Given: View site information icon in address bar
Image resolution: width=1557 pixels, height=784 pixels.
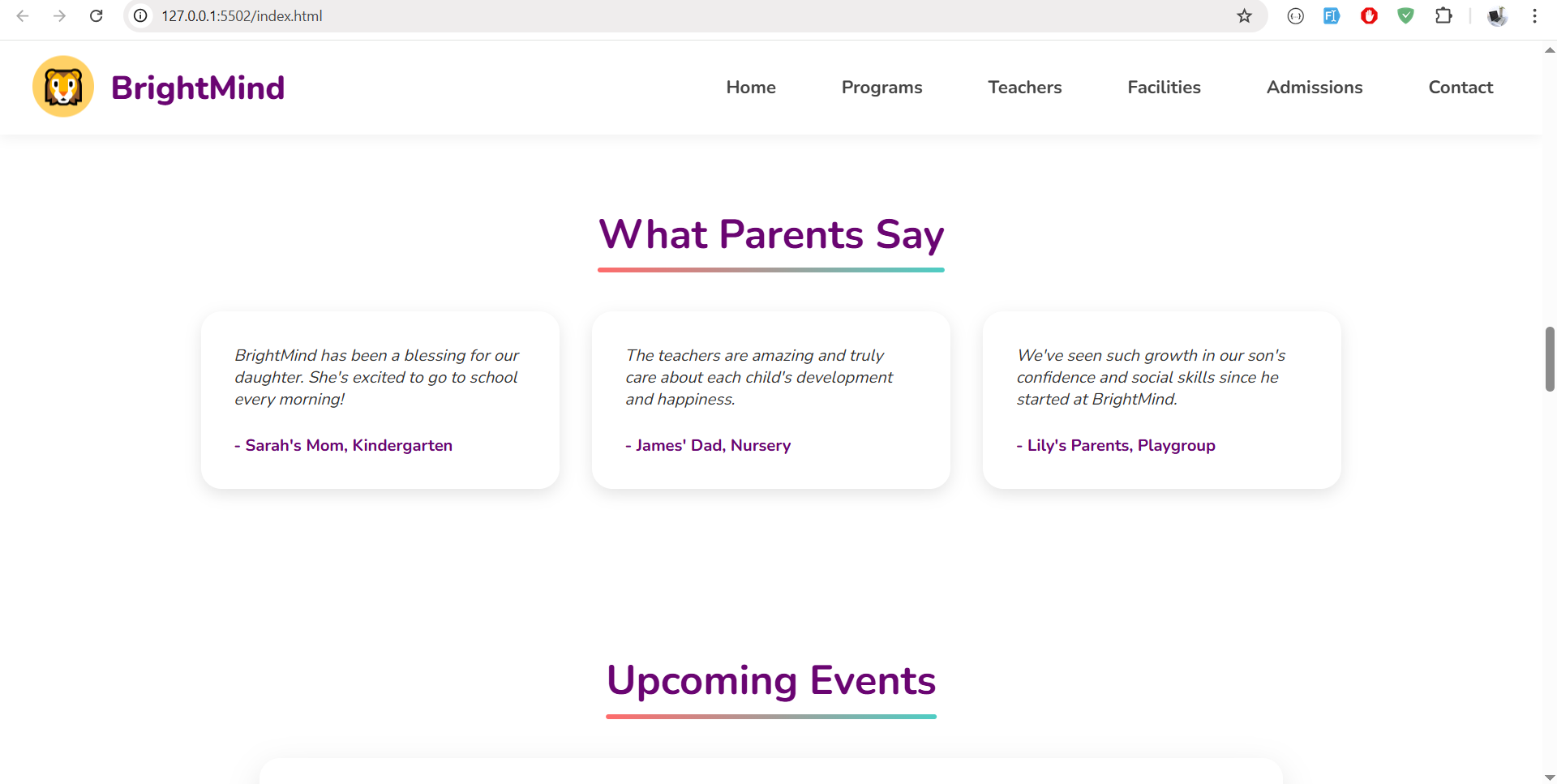Looking at the screenshot, I should click(x=140, y=16).
